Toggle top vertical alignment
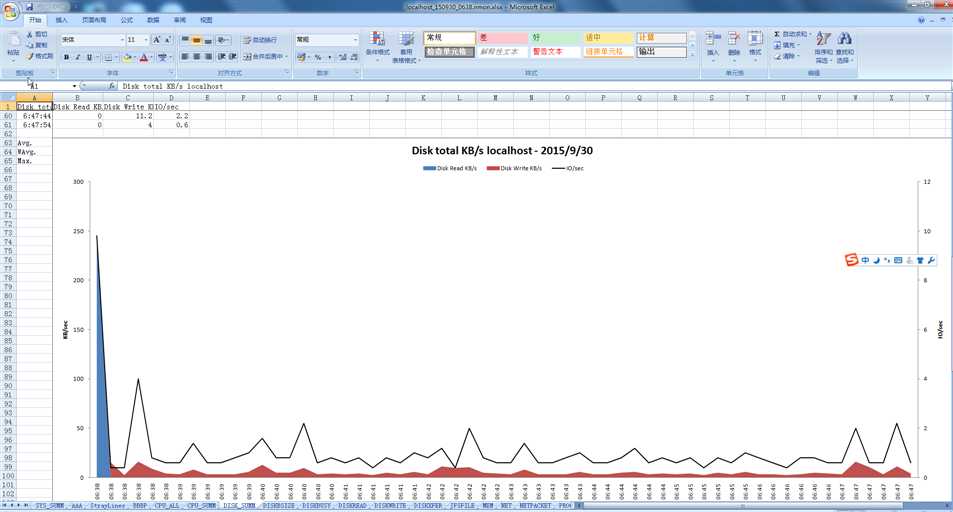 [185, 40]
